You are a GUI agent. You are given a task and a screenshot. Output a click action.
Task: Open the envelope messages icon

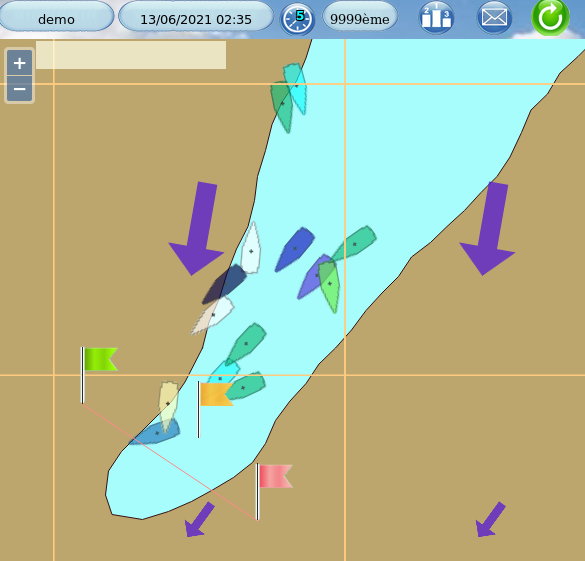pos(494,18)
